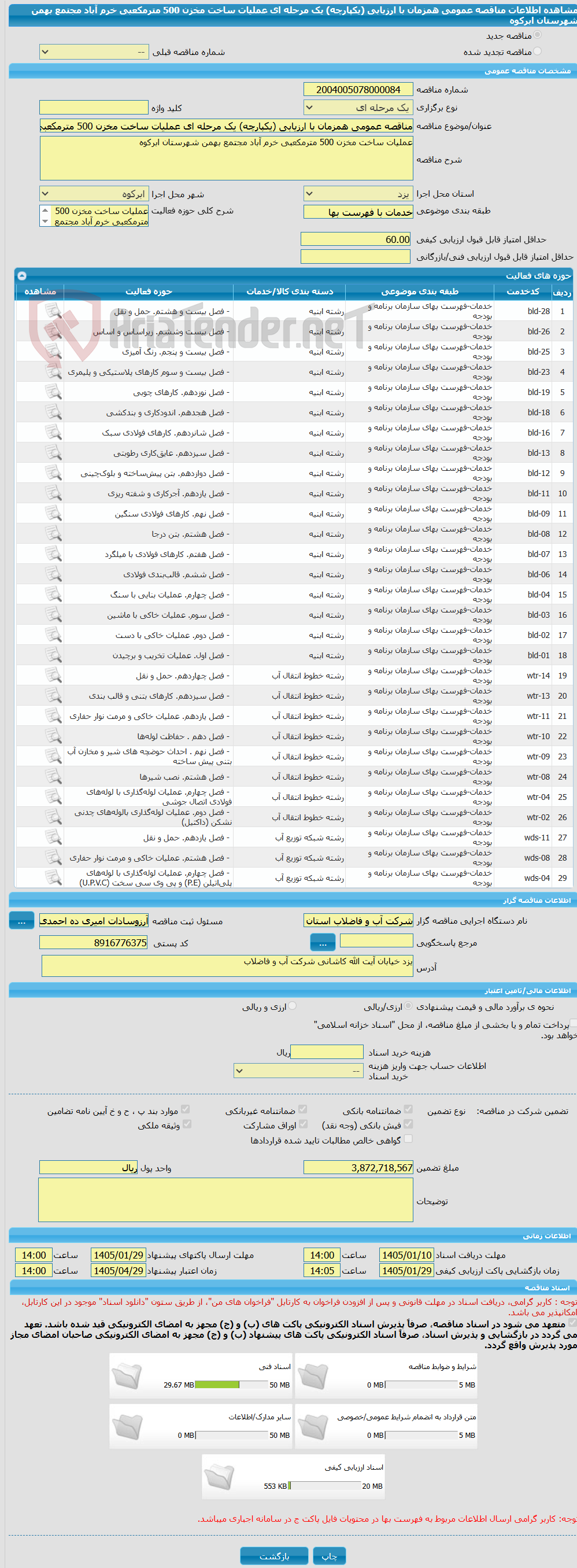The image size is (577, 1568).
Task: Select the ارزی/ریالی radio option
Action: (408, 1006)
